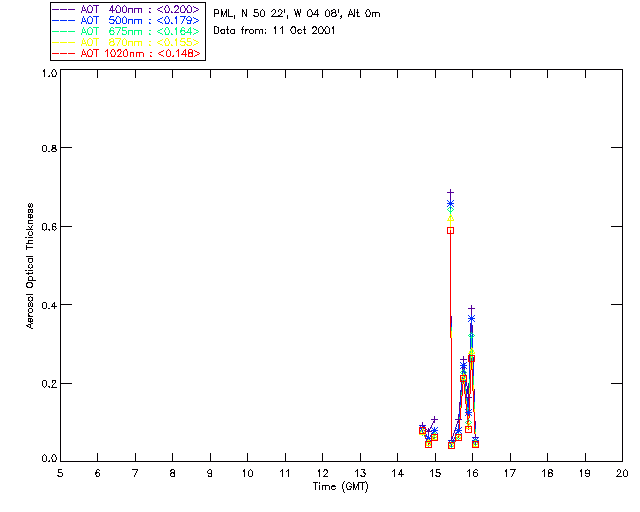
Task: Click the x-axis tick label 15
Action: pyautogui.click(x=435, y=473)
